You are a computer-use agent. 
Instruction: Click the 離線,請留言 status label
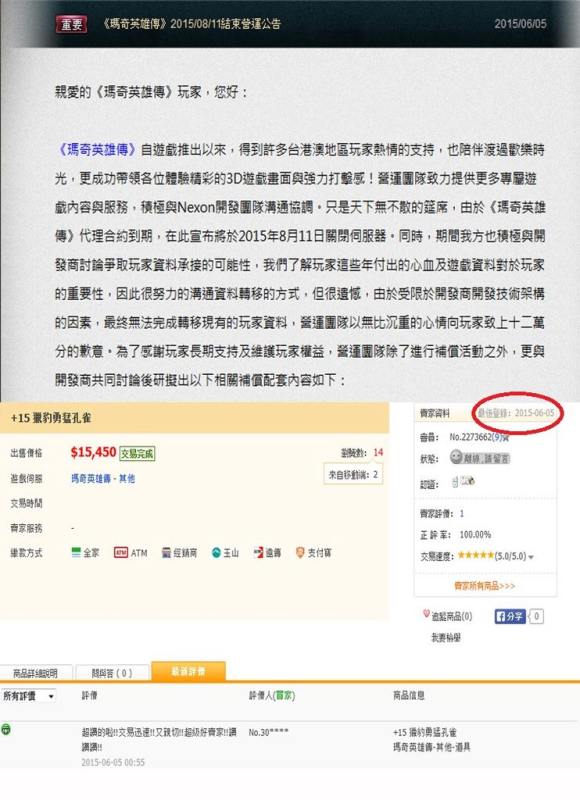click(486, 459)
